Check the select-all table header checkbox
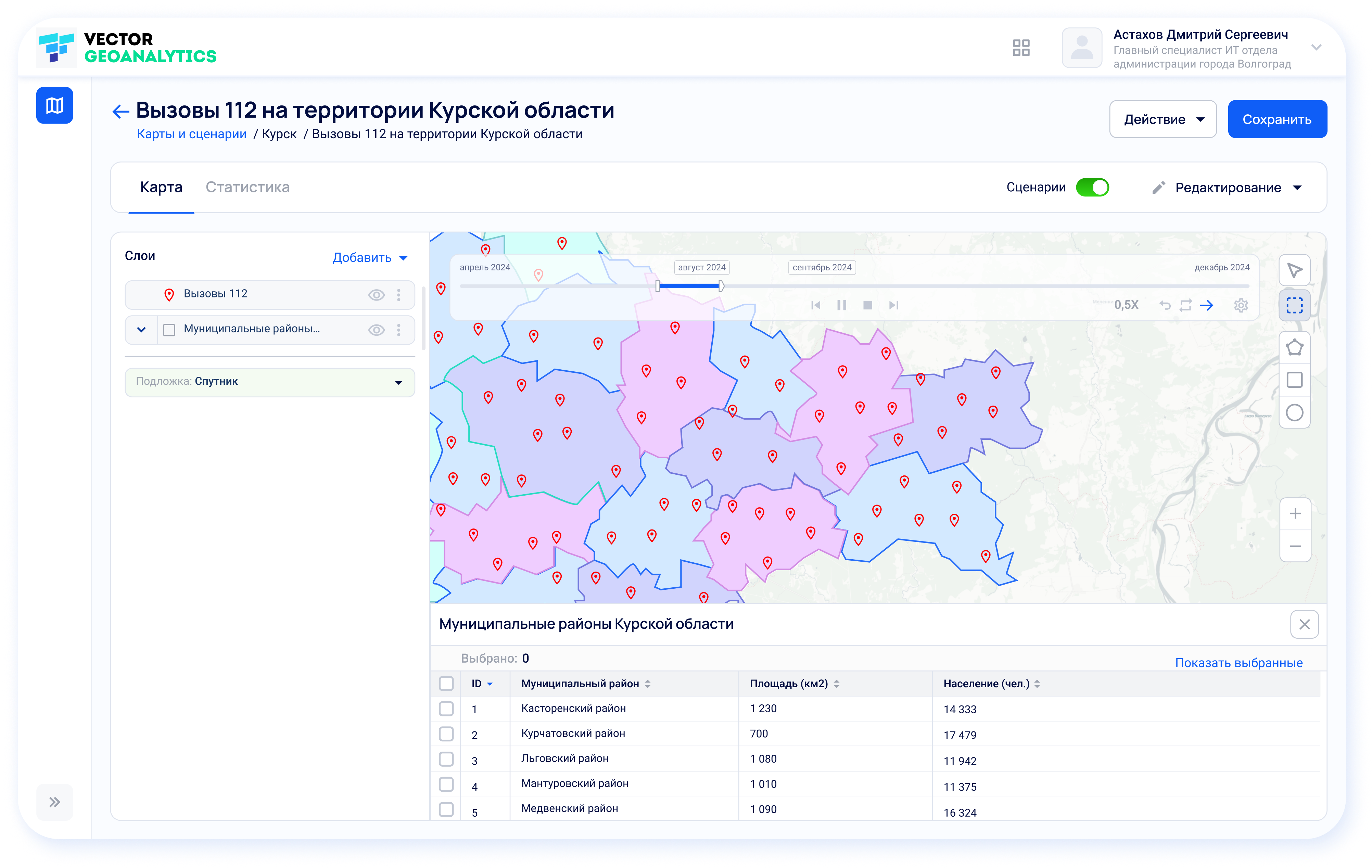Screen dimensions: 1372x868 coord(446,684)
